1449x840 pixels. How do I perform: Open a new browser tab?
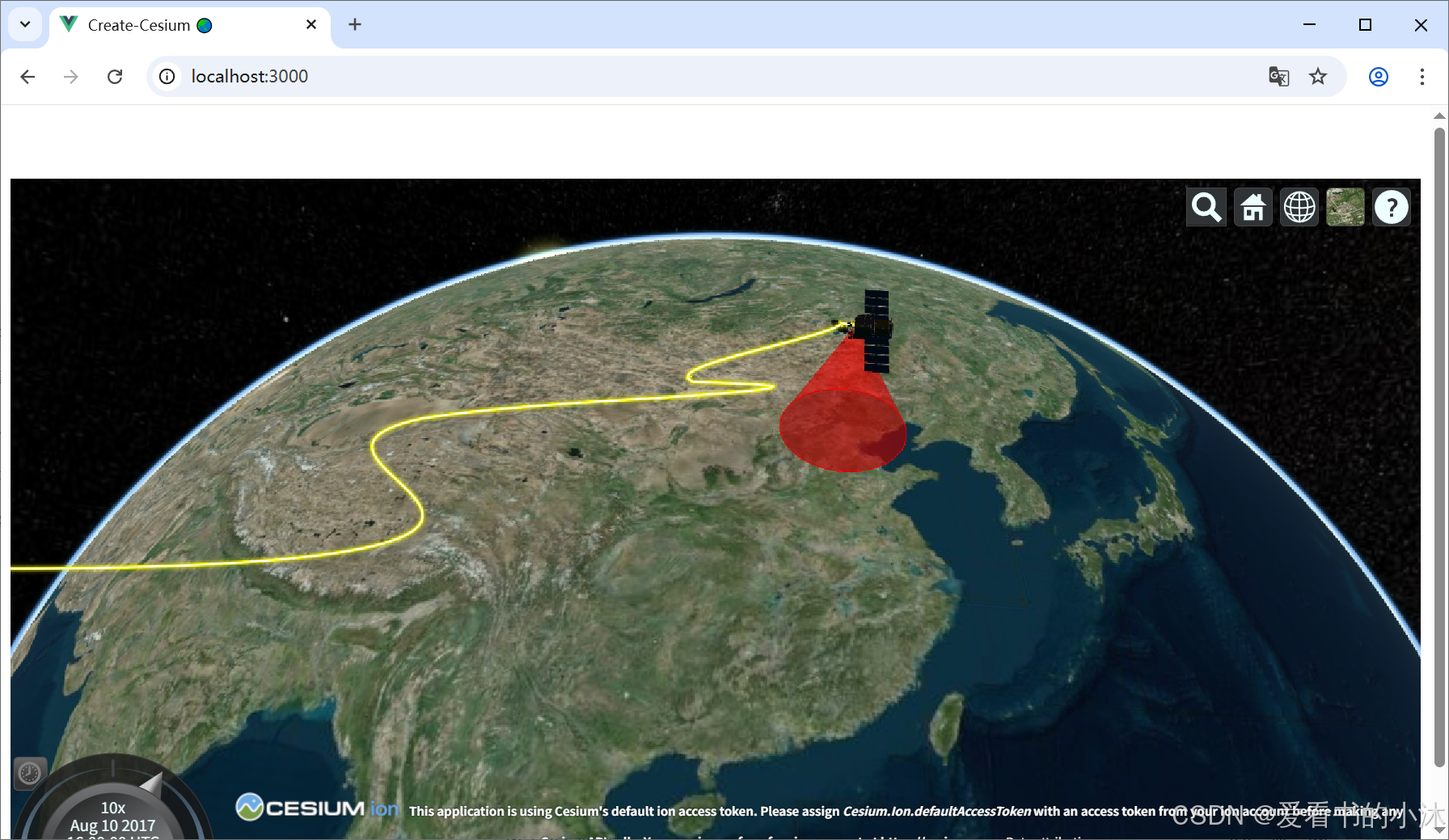[355, 25]
